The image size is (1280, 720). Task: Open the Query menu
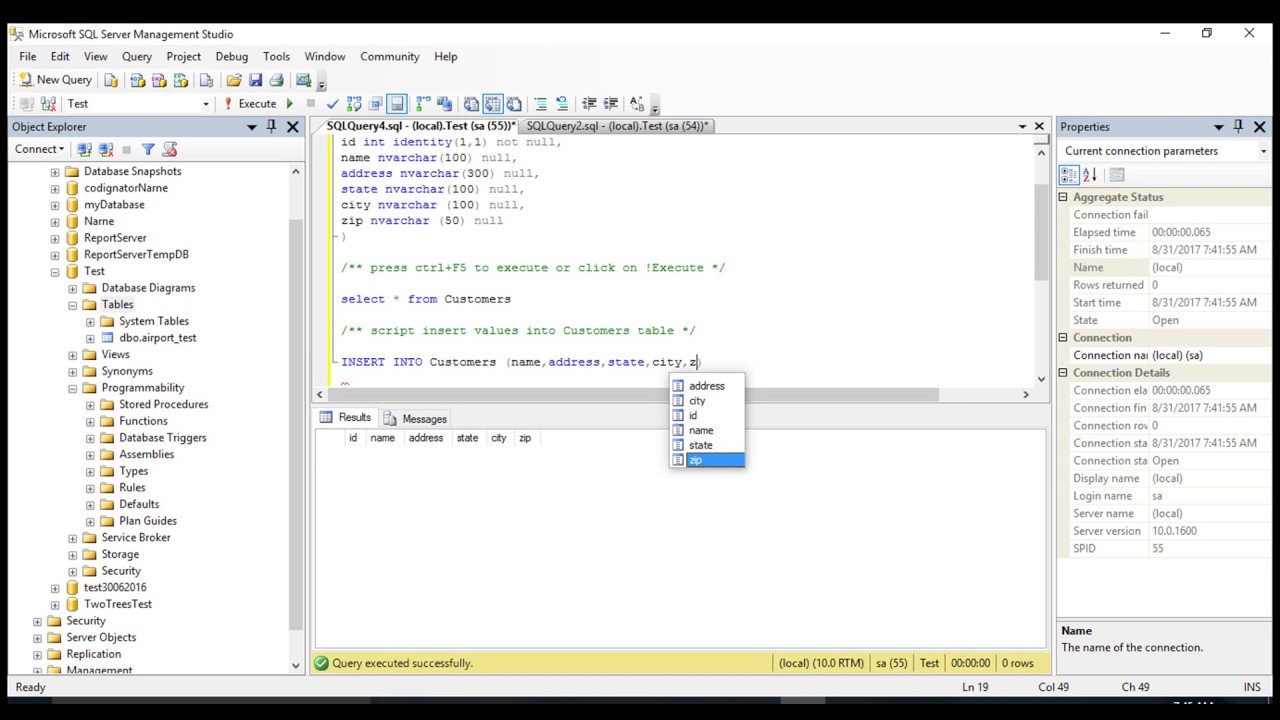tap(137, 57)
